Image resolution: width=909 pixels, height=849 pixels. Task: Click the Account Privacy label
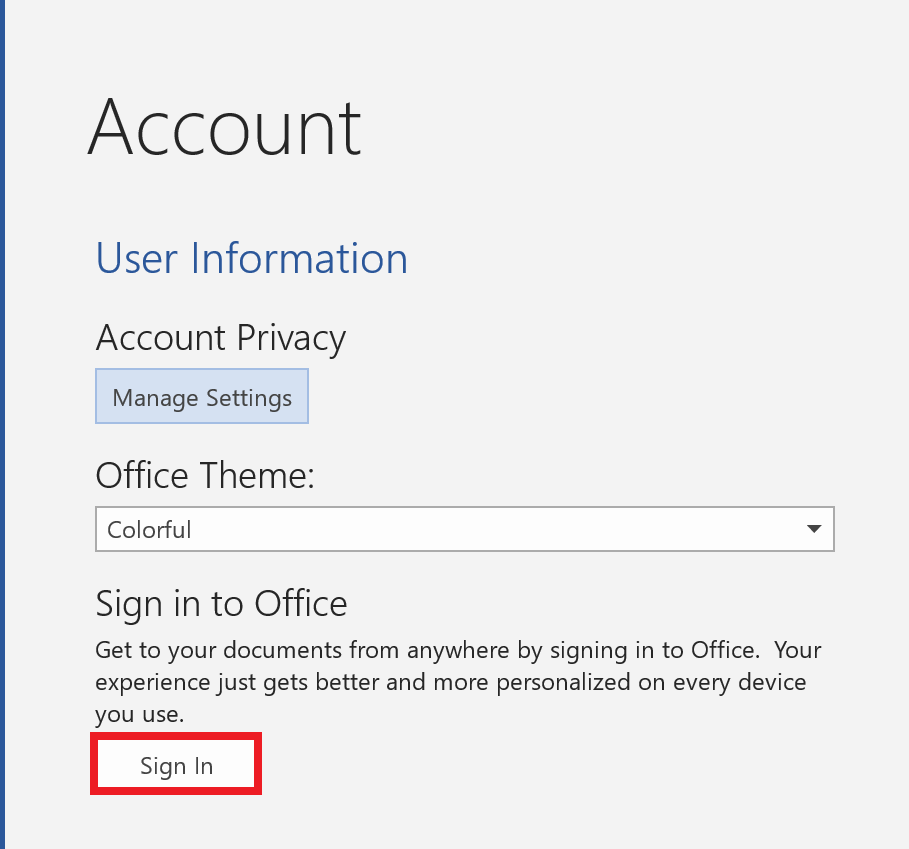click(x=221, y=338)
